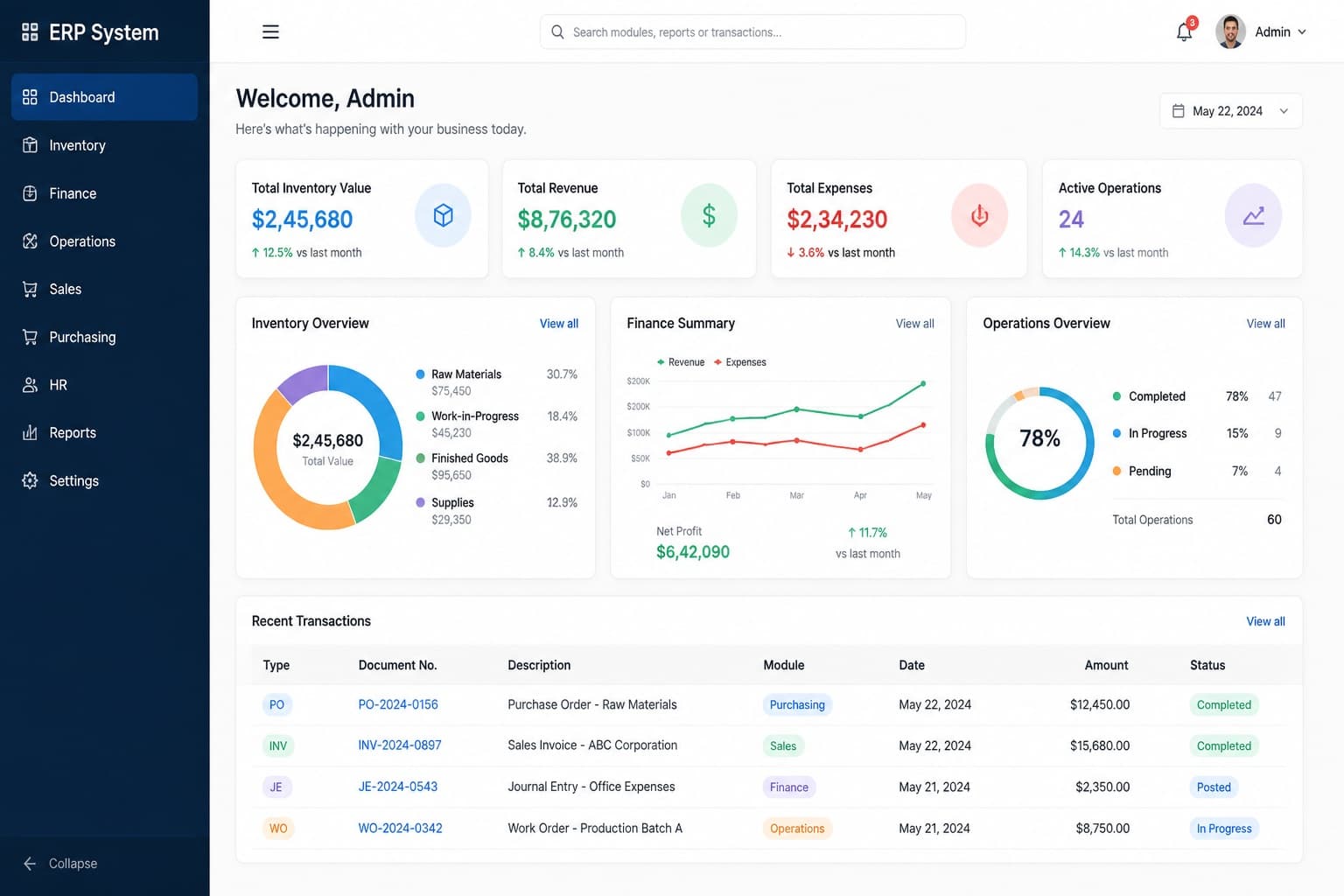This screenshot has height=896, width=1344.
Task: Click the Posted status badge
Action: click(x=1214, y=787)
